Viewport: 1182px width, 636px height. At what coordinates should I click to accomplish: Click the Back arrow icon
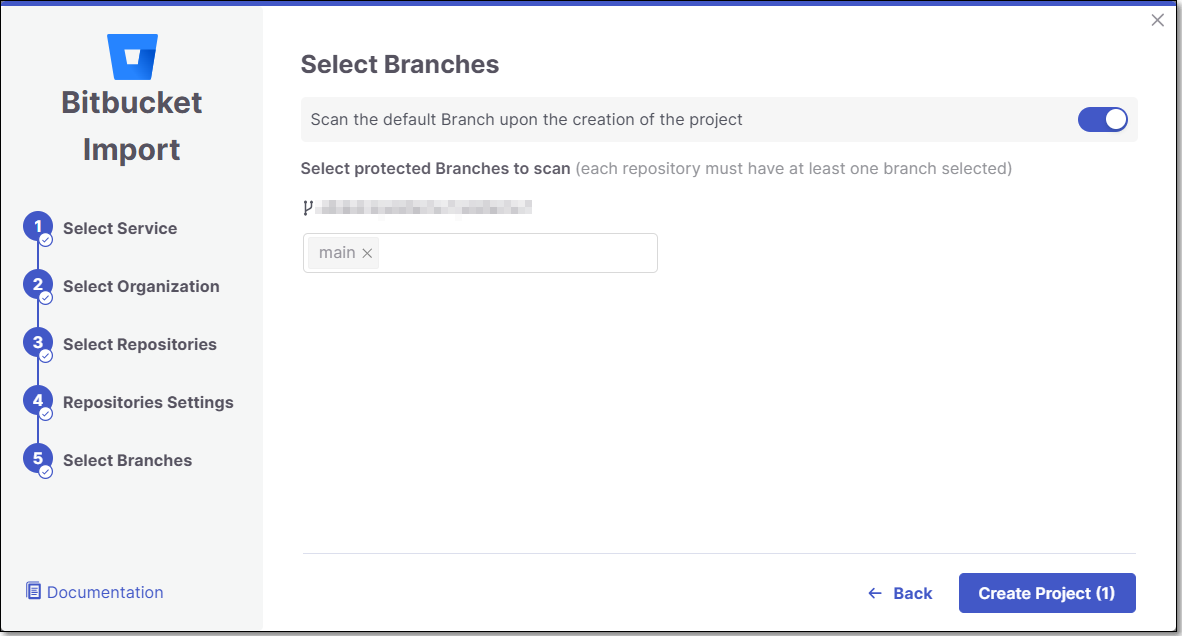point(874,594)
